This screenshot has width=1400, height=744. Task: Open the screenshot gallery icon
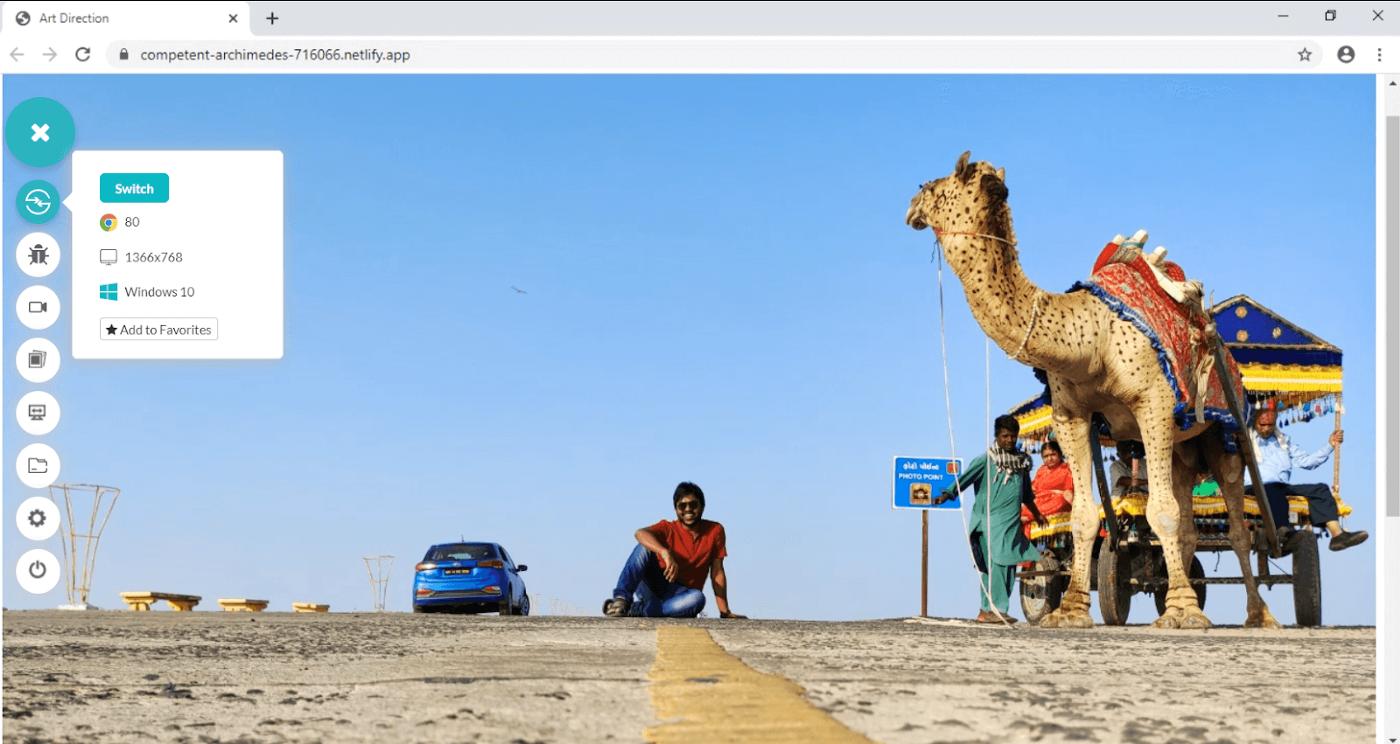[x=38, y=360]
